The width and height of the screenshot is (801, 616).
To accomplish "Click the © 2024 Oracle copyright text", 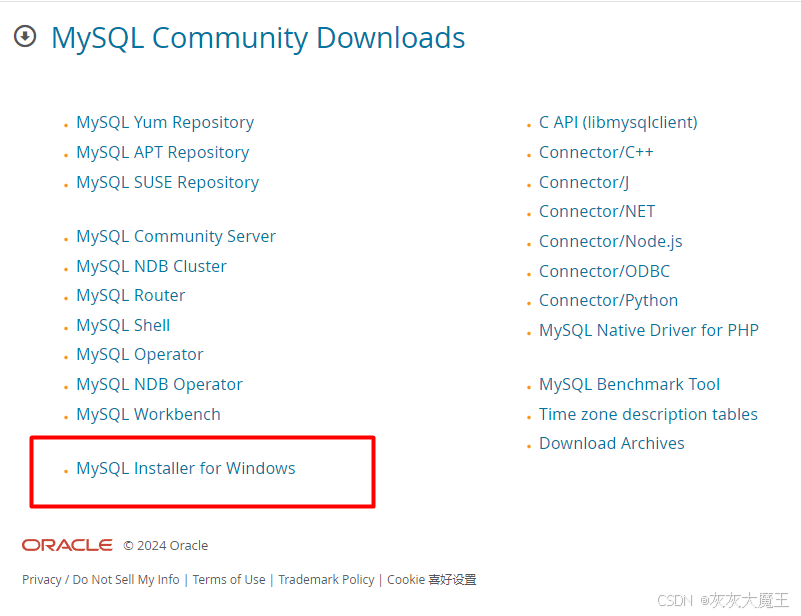I will click(x=166, y=546).
